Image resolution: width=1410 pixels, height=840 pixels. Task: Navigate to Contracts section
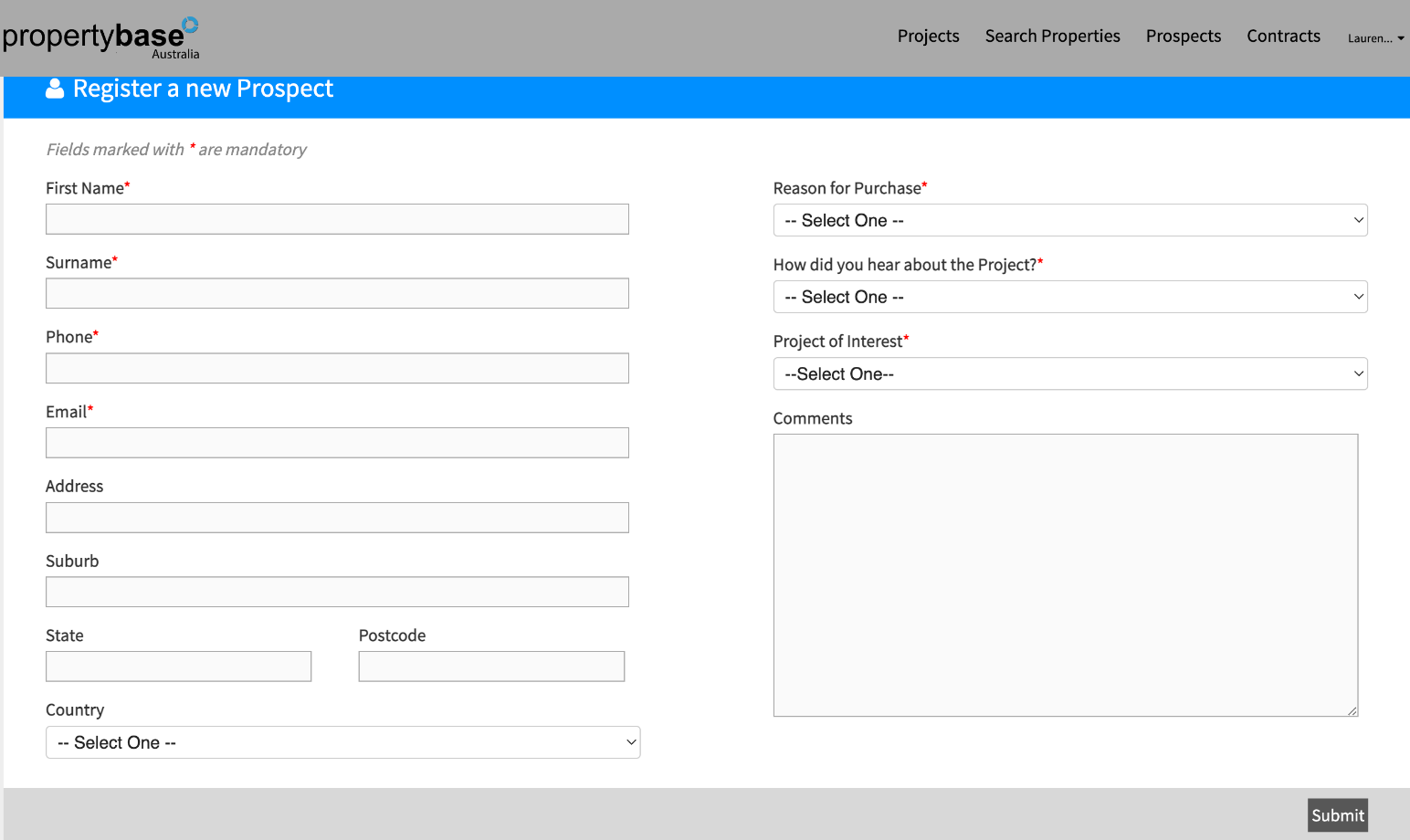(1283, 37)
